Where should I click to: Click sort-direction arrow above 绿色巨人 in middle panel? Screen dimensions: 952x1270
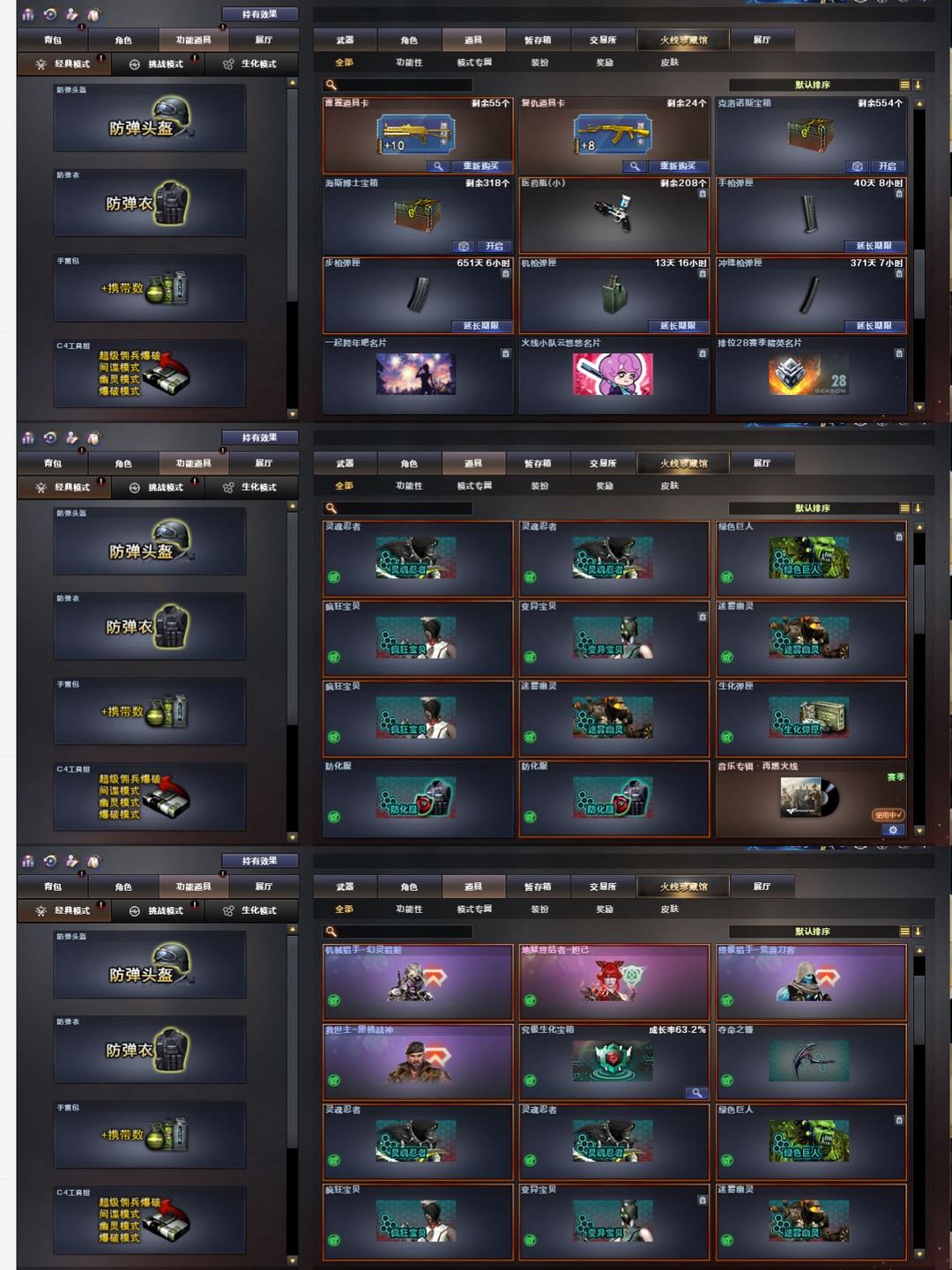coord(918,509)
